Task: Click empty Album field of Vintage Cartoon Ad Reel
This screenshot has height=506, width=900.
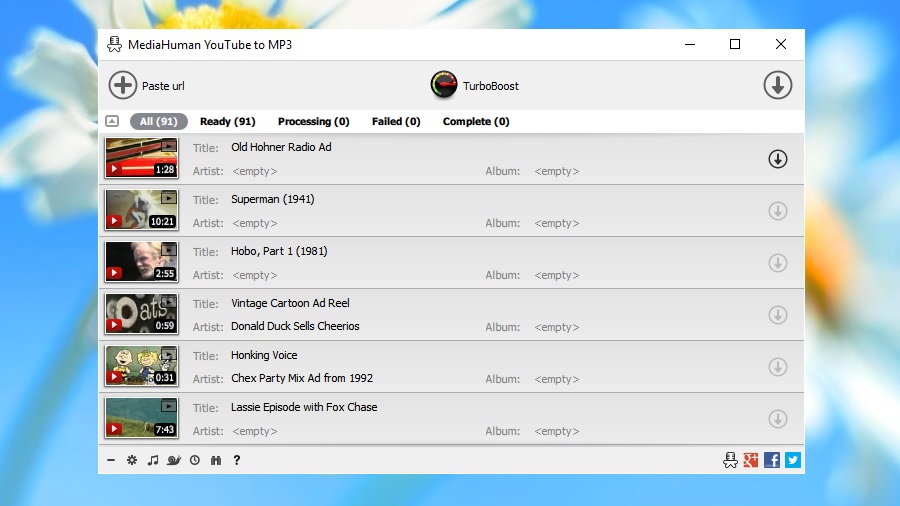Action: click(x=557, y=327)
